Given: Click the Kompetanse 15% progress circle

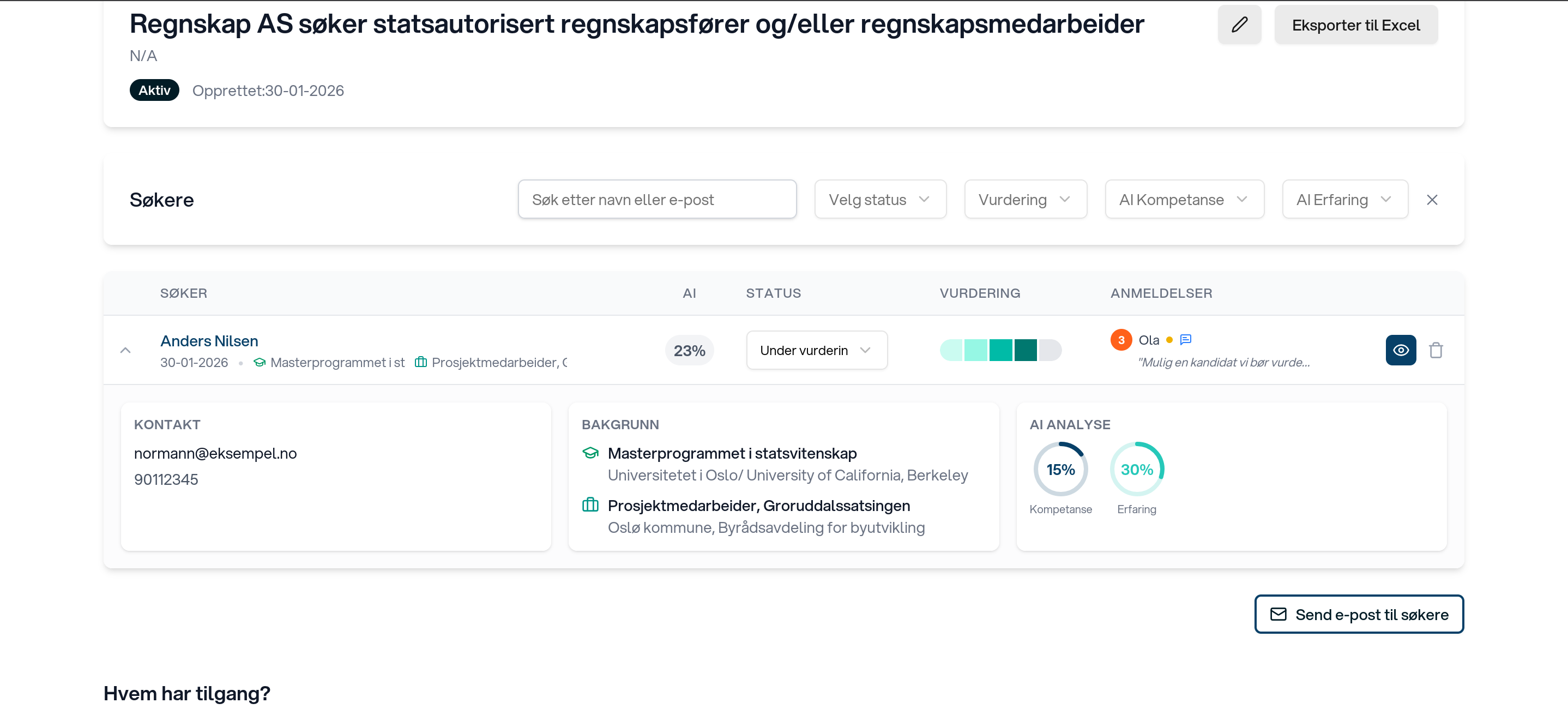Looking at the screenshot, I should click(1060, 469).
